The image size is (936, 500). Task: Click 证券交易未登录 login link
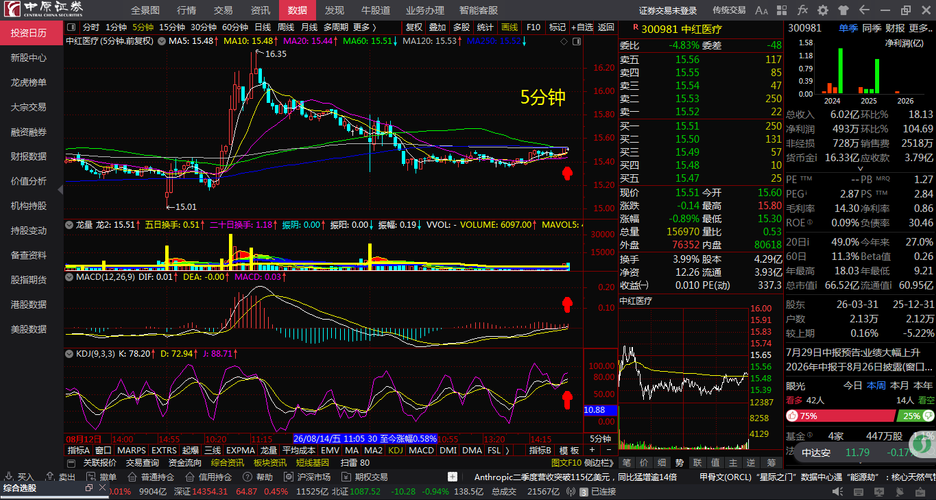tap(668, 10)
